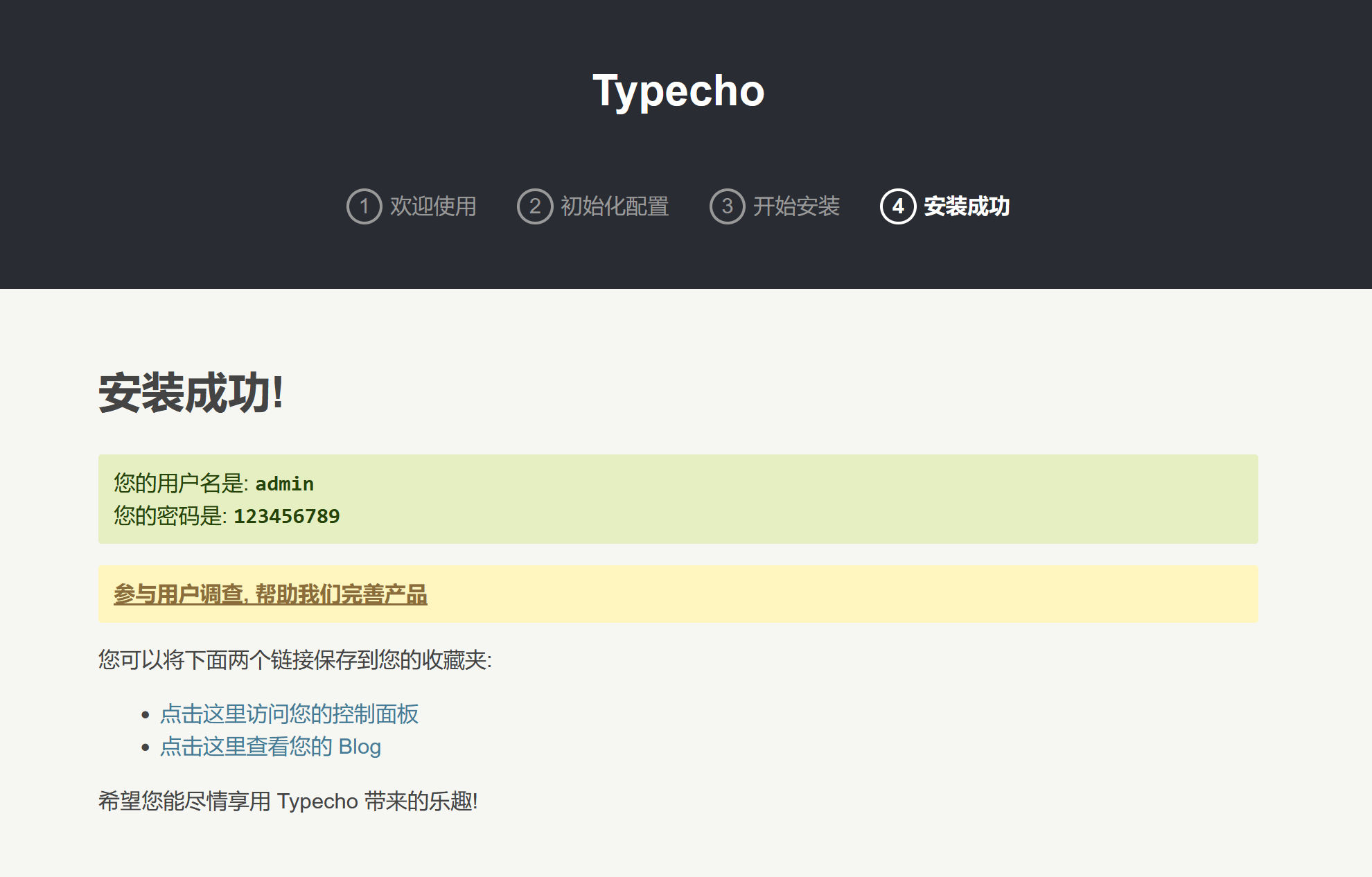Screen dimensions: 1372x877
Task: Select the 安装成功 step label
Action: pyautogui.click(x=967, y=206)
